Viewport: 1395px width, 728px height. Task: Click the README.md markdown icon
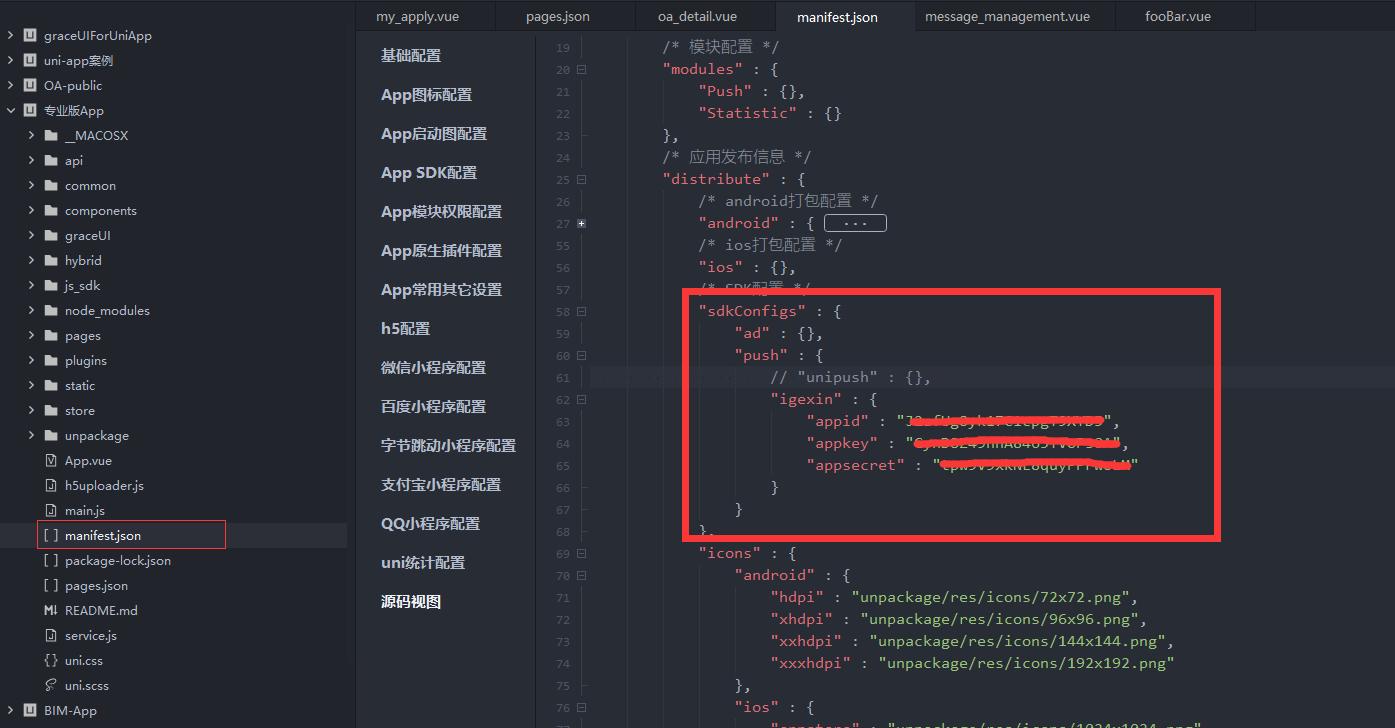(51, 610)
